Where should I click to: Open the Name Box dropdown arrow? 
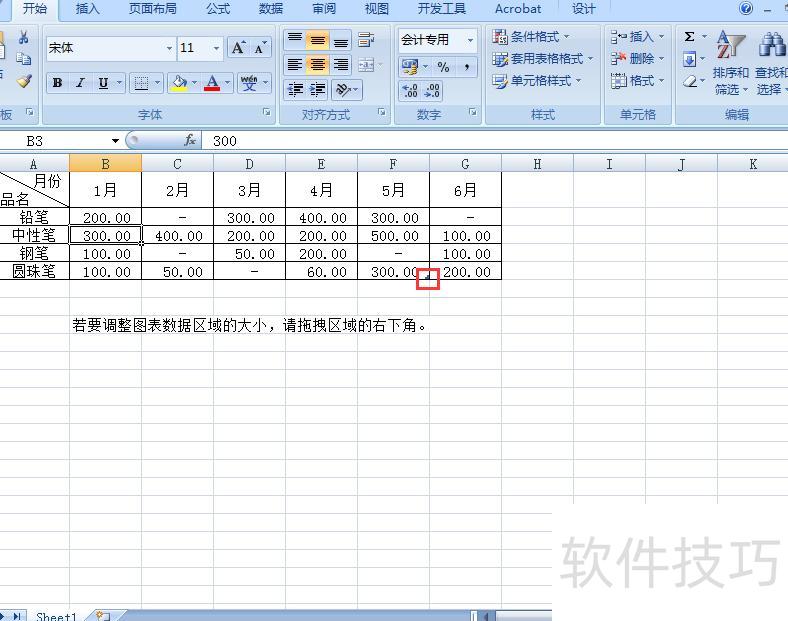coord(115,141)
